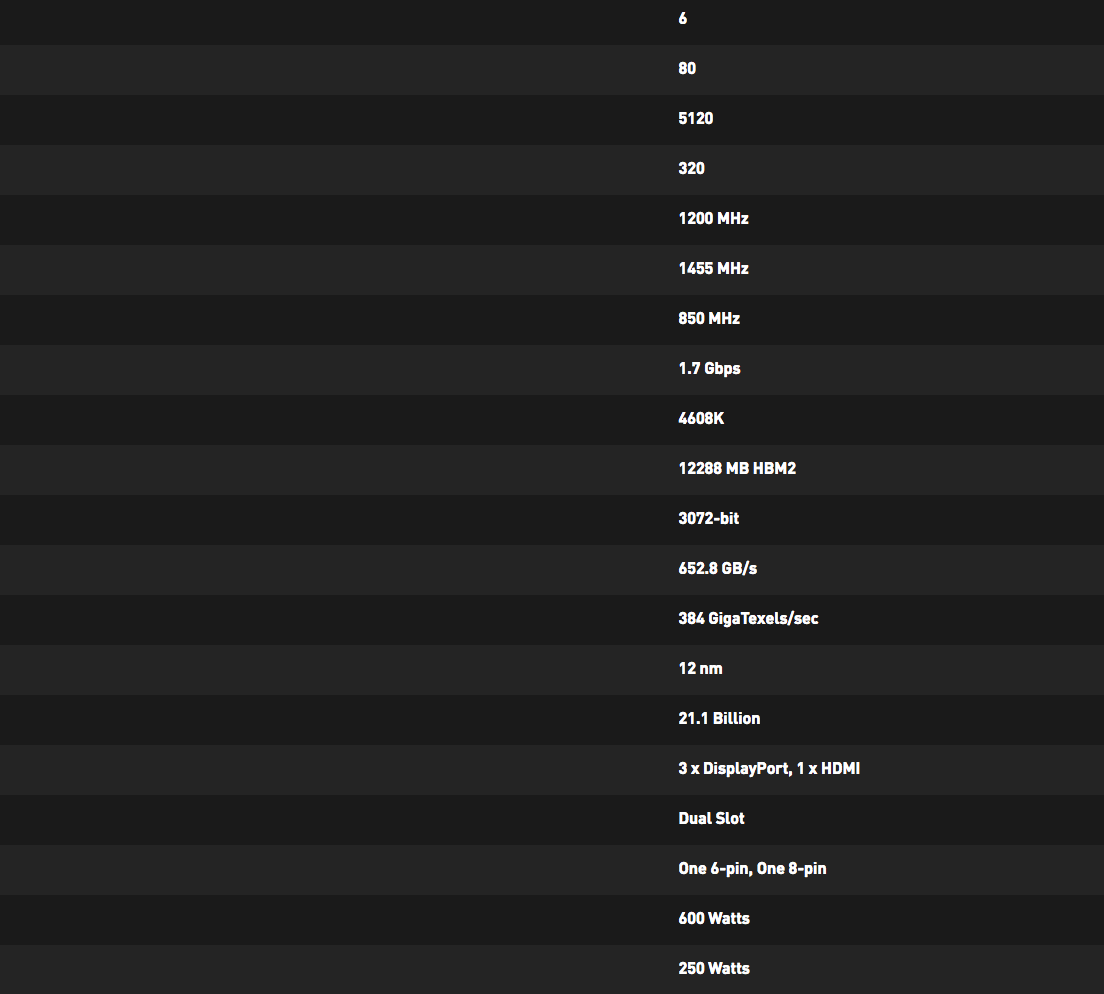The image size is (1104, 994).
Task: Click the "21.1 Billion" value
Action: 719,719
